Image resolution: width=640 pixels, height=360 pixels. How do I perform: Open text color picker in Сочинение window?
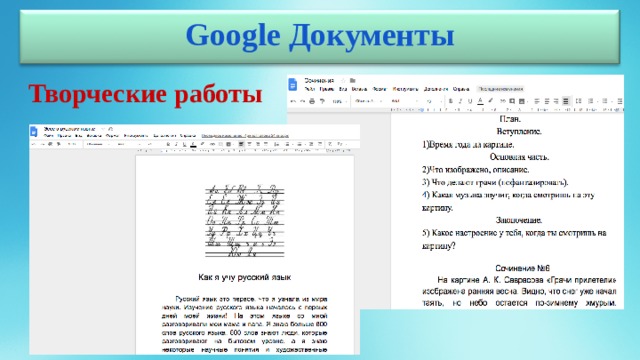click(480, 101)
